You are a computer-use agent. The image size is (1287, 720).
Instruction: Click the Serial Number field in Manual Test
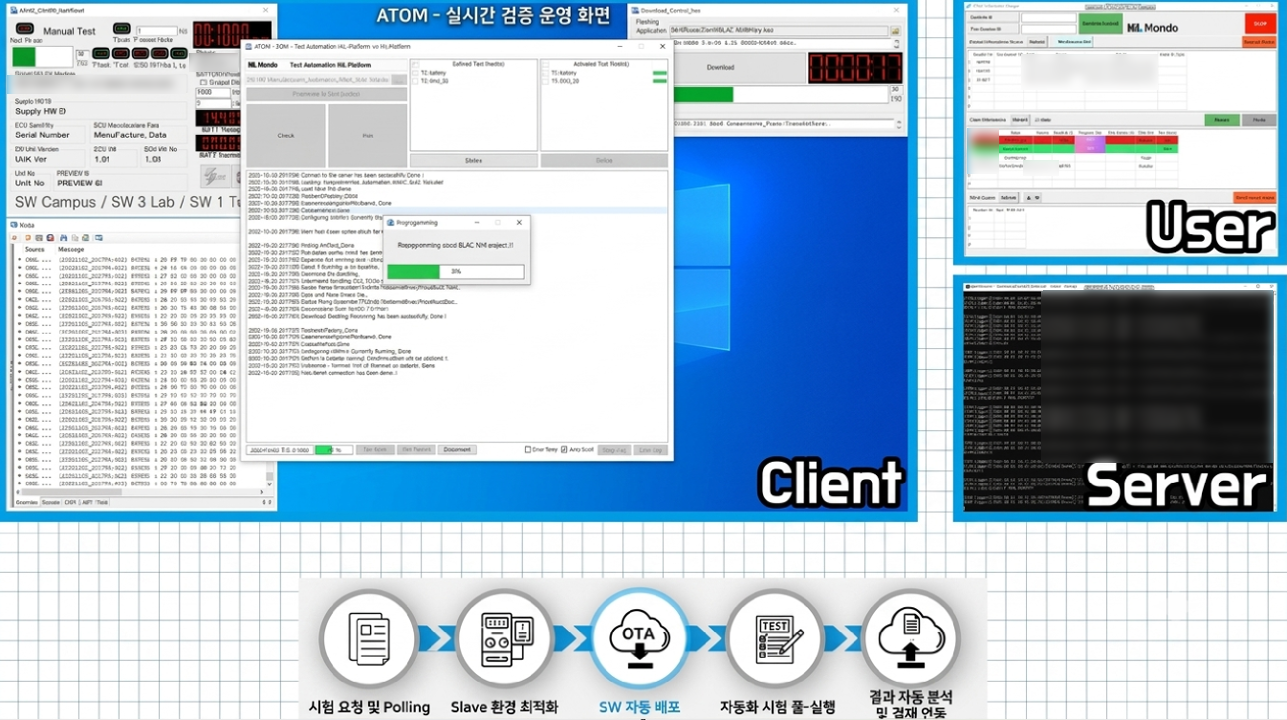[49, 134]
